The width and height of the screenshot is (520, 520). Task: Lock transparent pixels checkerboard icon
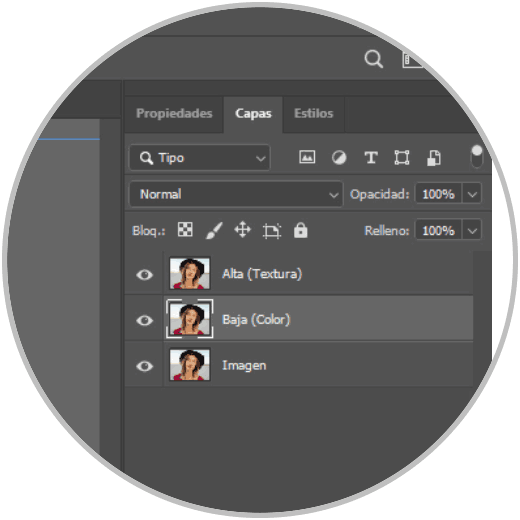185,230
